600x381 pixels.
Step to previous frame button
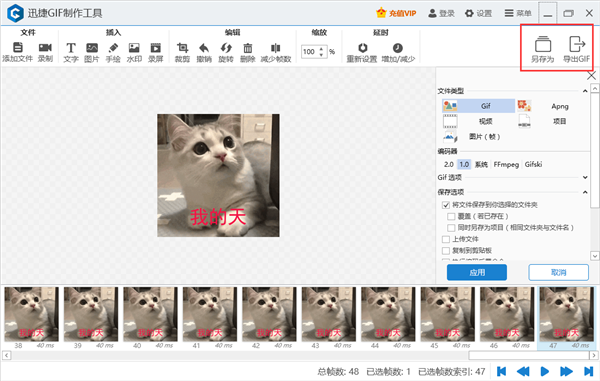coord(523,371)
